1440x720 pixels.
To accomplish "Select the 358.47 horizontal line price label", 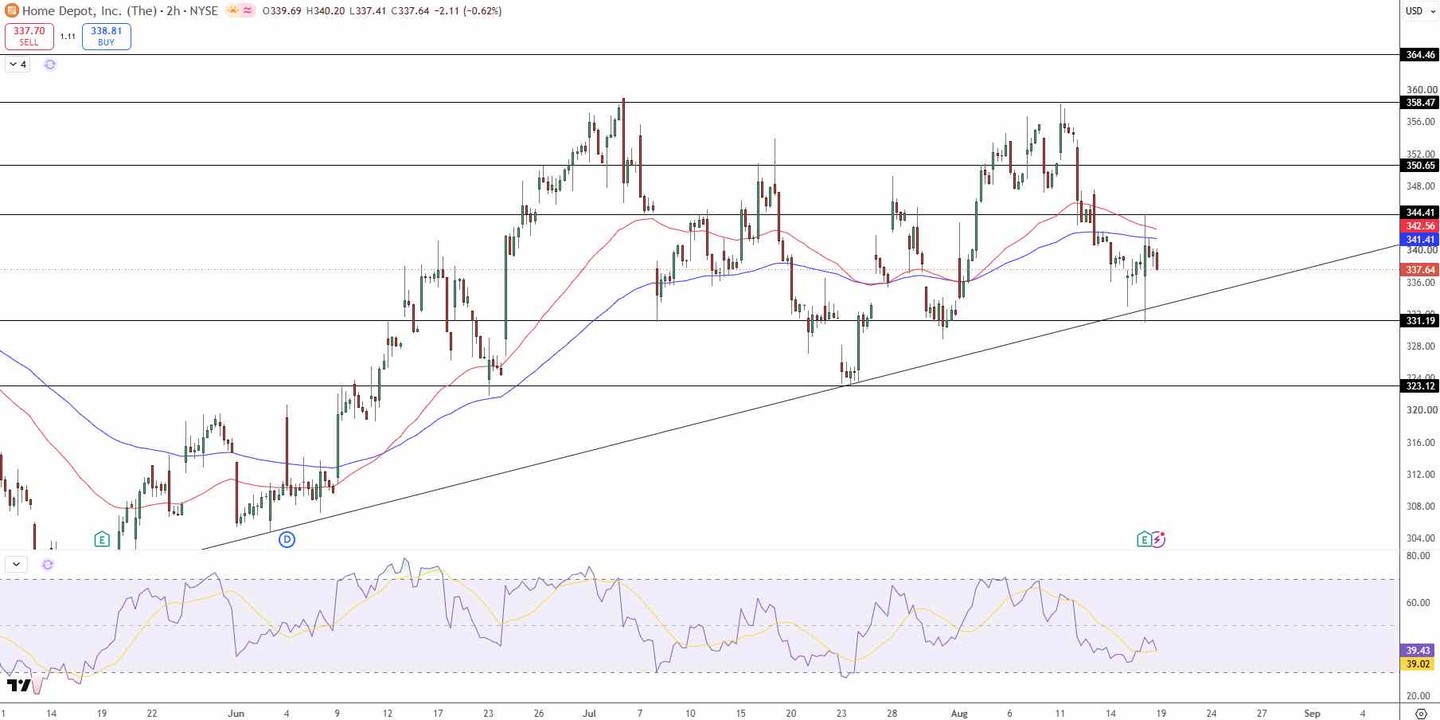I will [x=1420, y=102].
